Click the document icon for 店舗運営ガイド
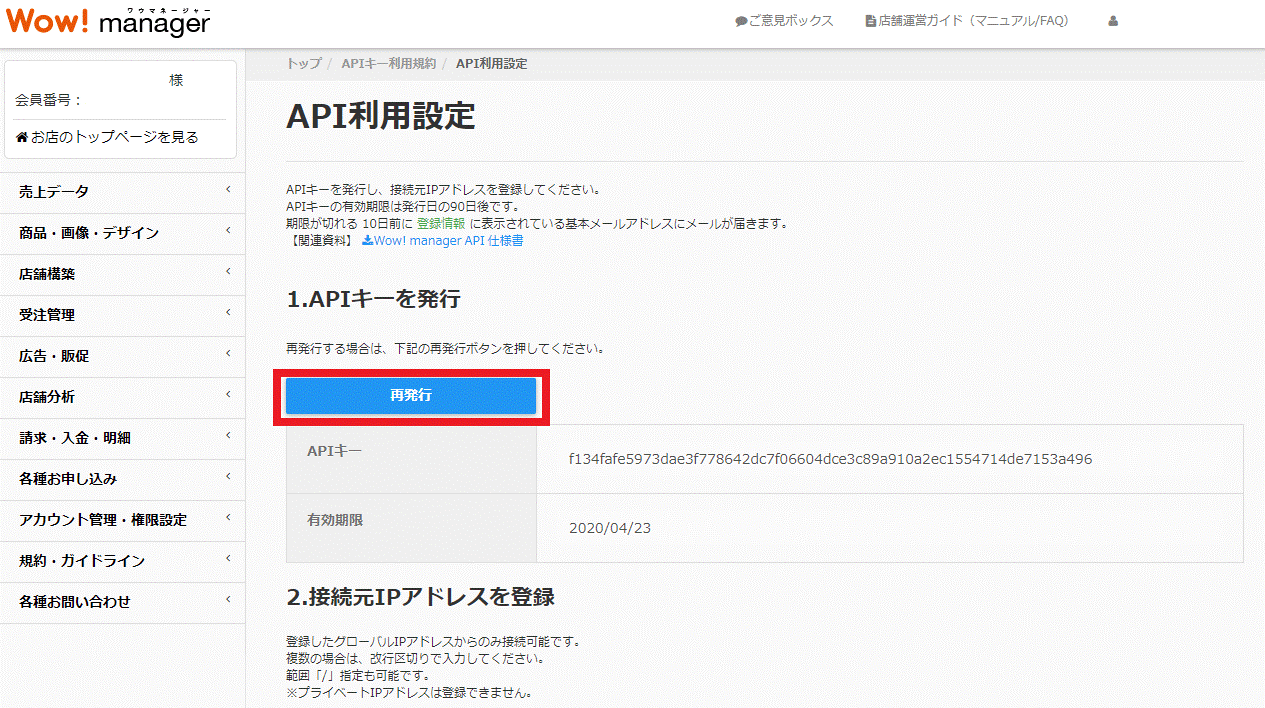The width and height of the screenshot is (1265, 708). point(871,21)
